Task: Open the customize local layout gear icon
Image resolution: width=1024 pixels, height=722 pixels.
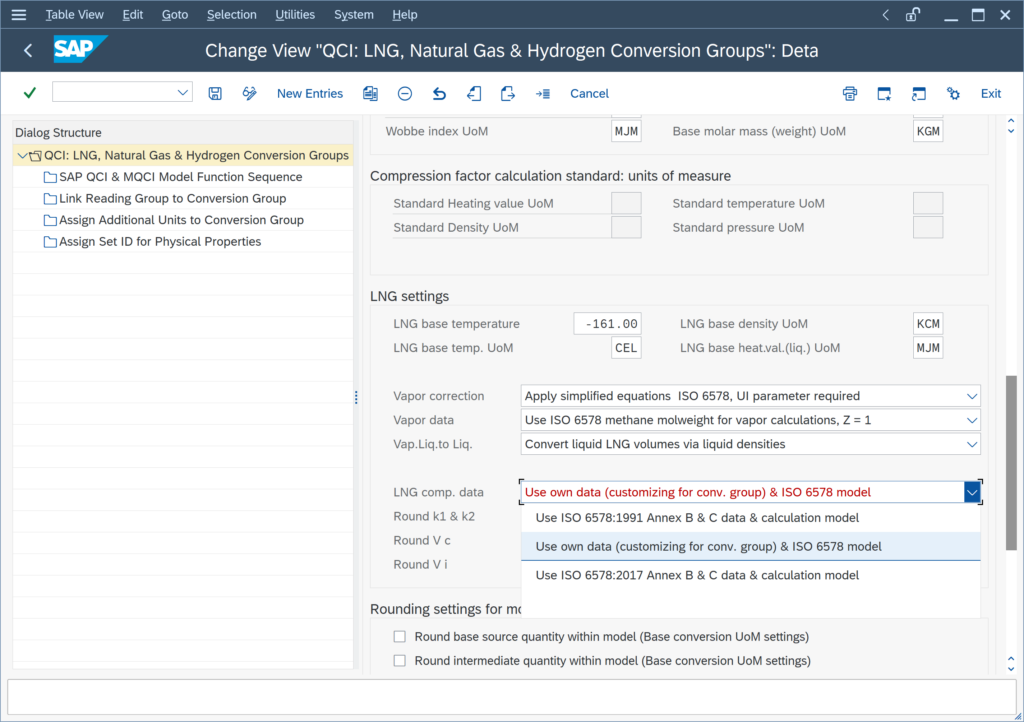Action: coord(953,93)
